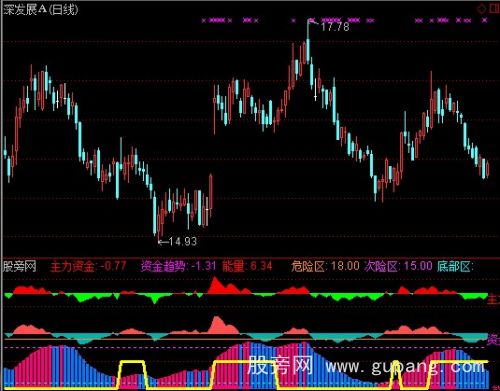
Task: Click the red spike peak in 主力资金 histogram
Action: (215, 285)
